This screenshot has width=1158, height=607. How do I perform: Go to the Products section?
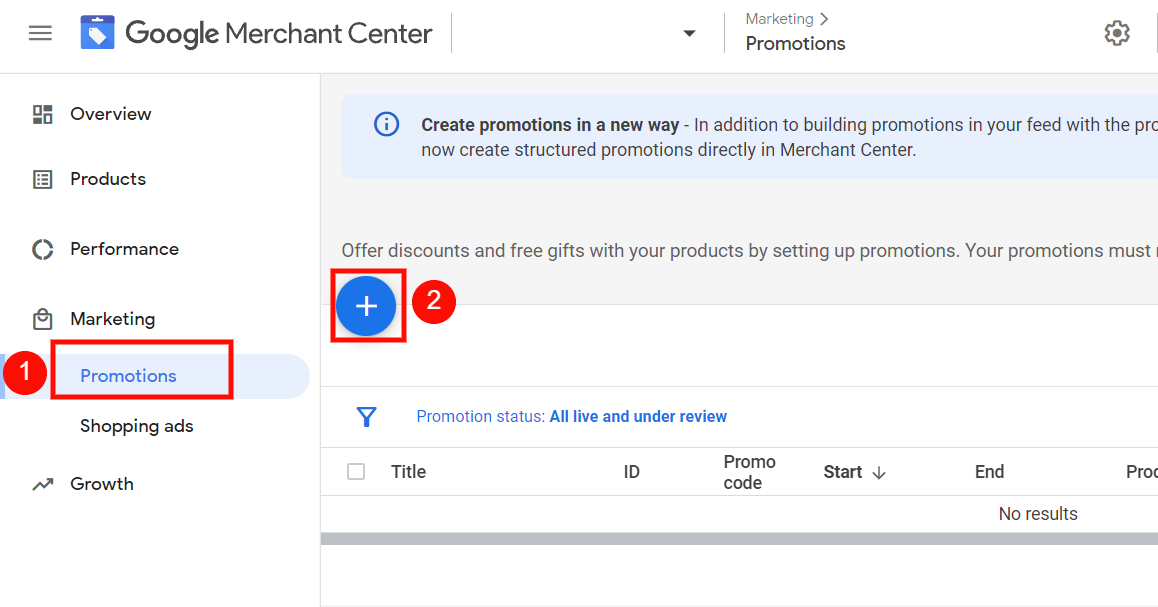click(x=108, y=179)
